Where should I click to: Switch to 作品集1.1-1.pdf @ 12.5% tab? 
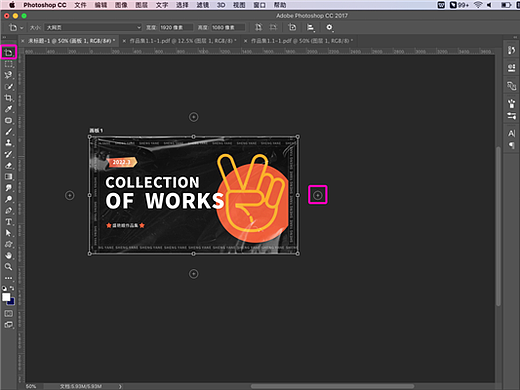pos(183,41)
